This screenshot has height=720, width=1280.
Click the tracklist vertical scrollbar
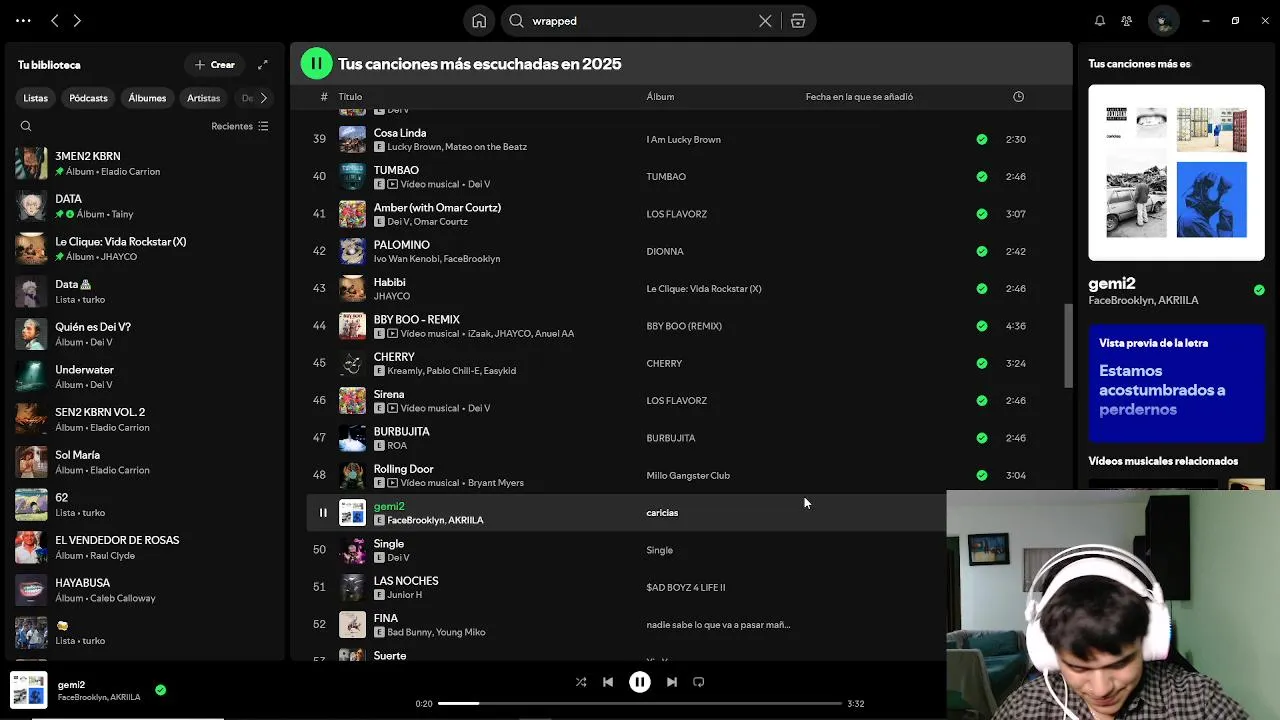pyautogui.click(x=1067, y=345)
